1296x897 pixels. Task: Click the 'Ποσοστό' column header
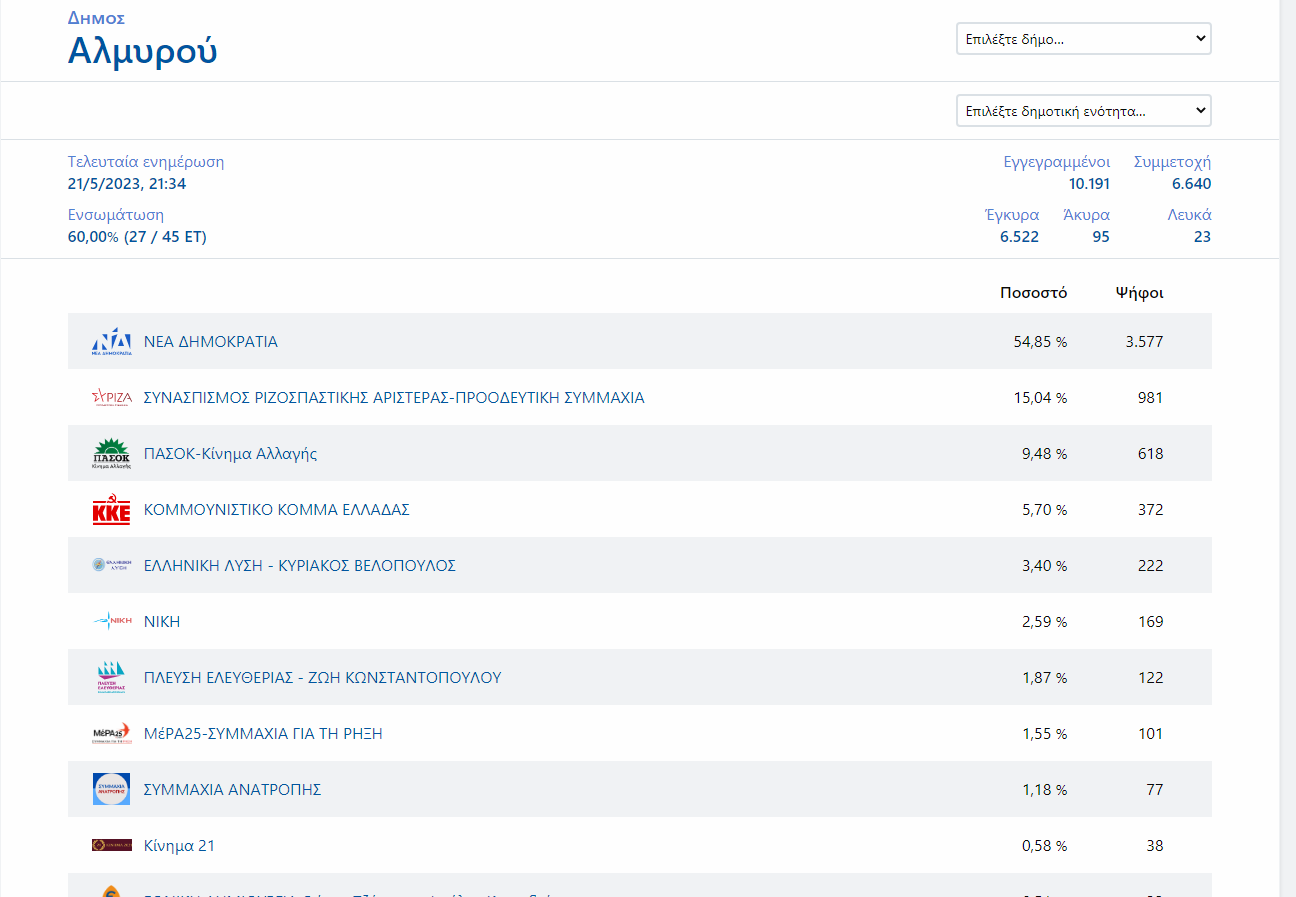pyautogui.click(x=1033, y=293)
